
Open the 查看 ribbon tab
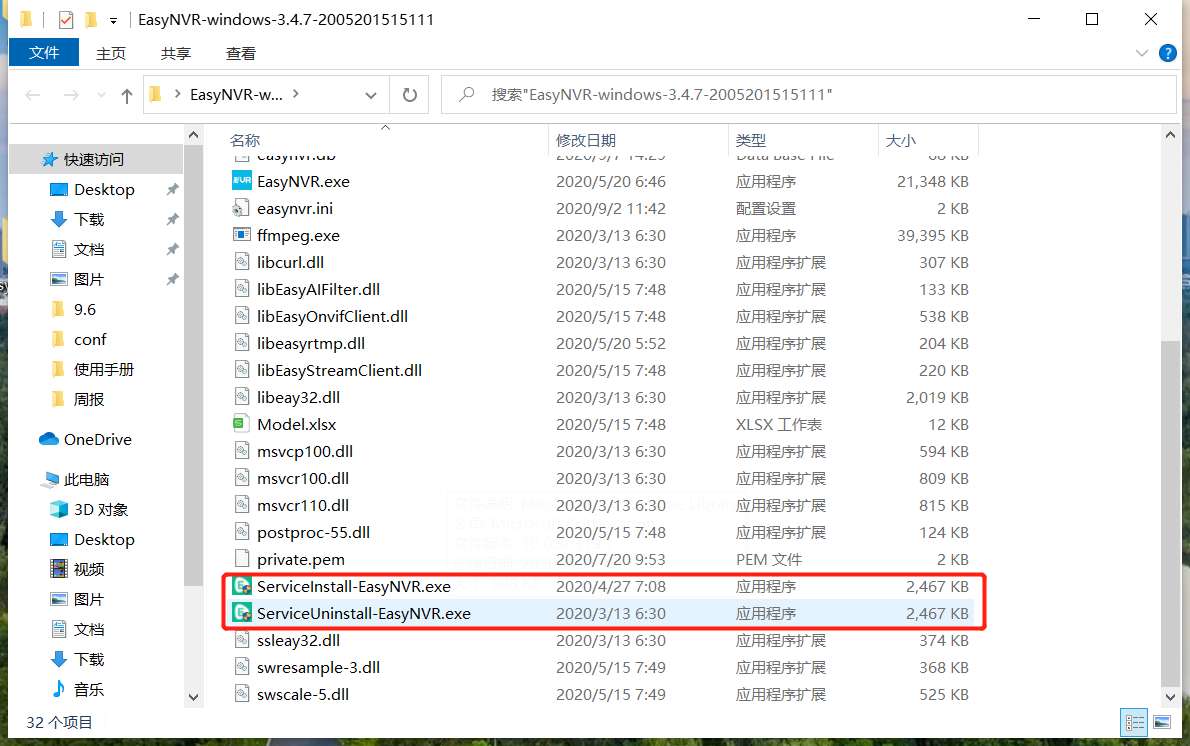[241, 53]
